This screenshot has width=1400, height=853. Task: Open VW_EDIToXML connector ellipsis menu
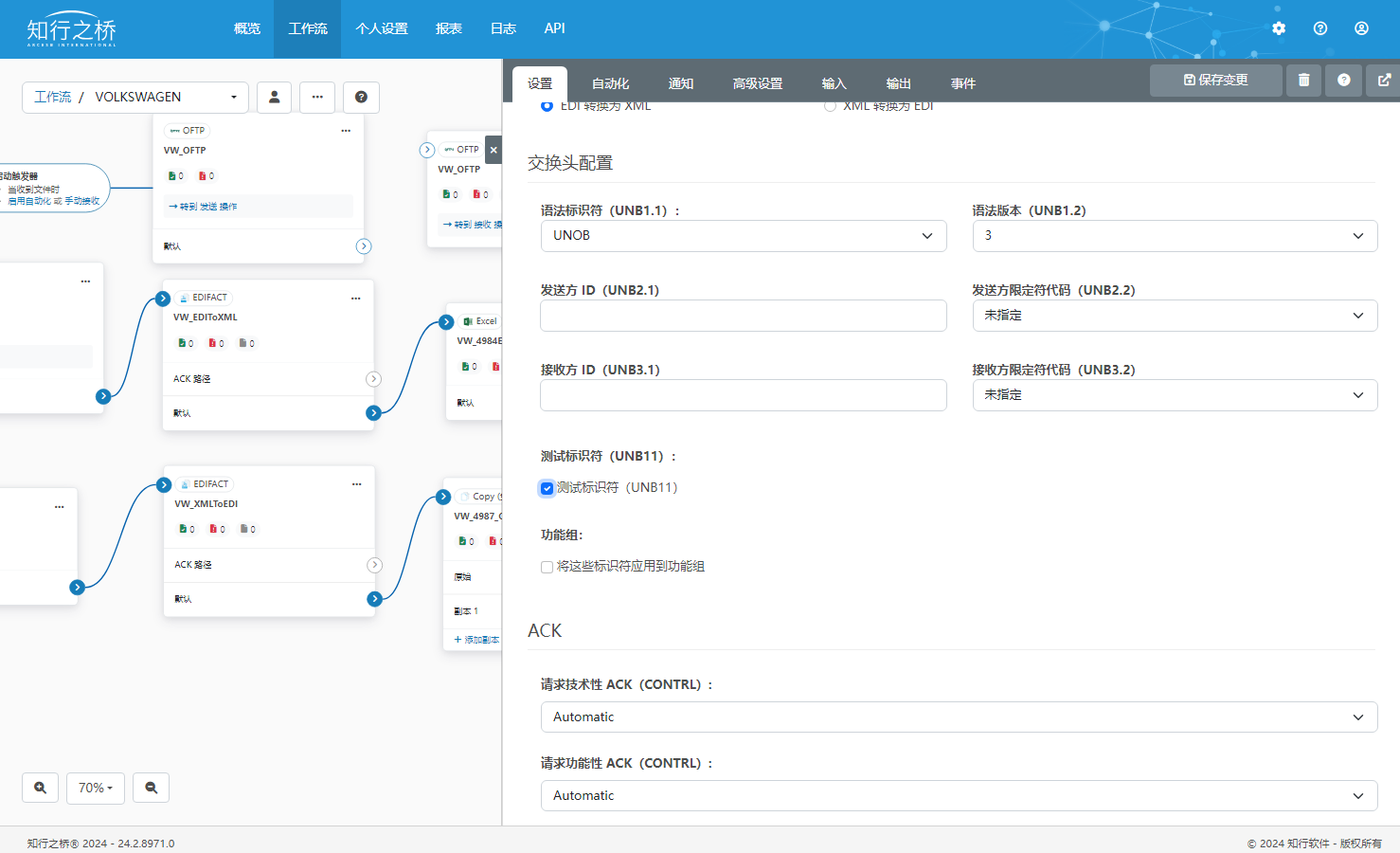tap(356, 299)
